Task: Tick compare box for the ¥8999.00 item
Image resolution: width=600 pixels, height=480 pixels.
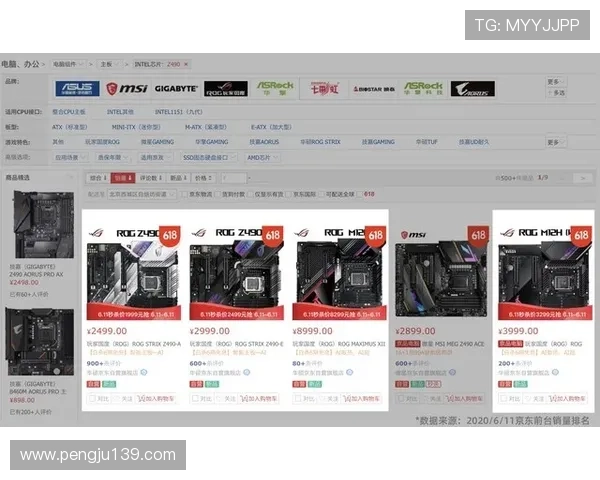Action: 297,398
